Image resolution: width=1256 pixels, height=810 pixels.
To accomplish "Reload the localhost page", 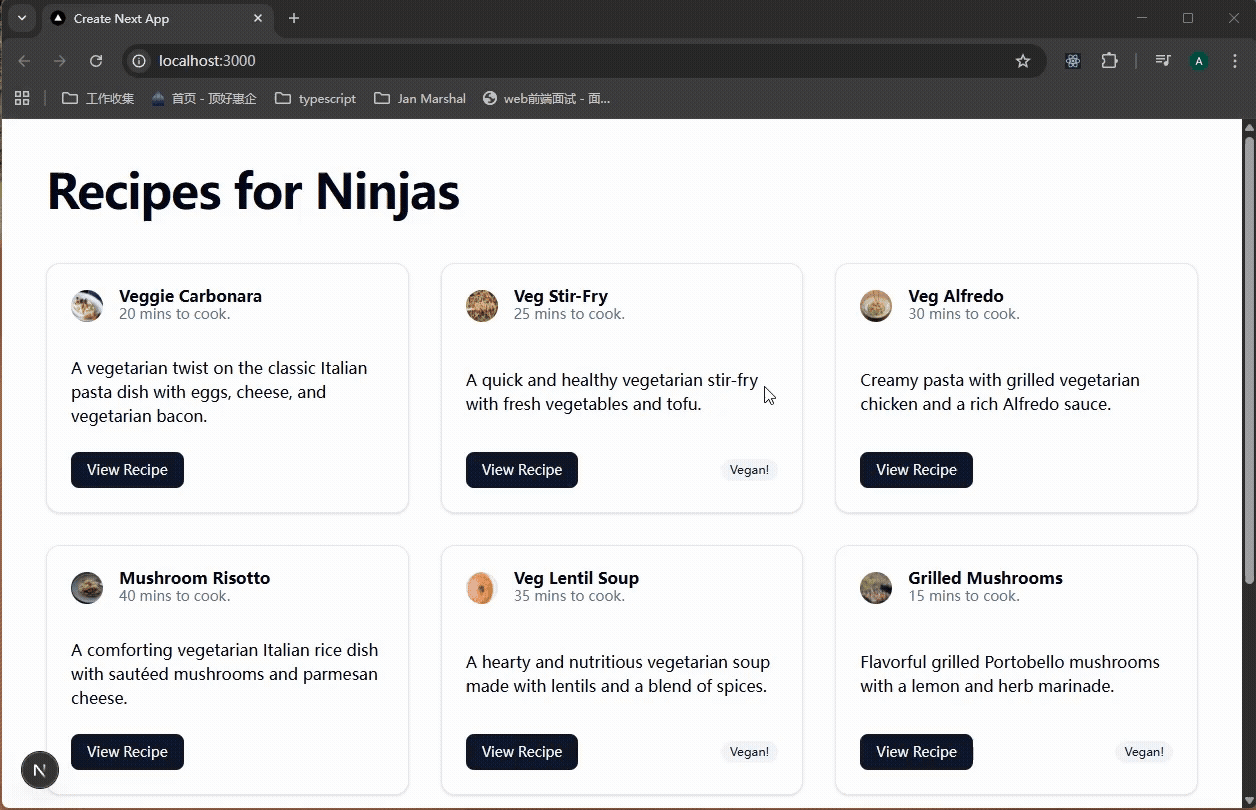I will tap(96, 61).
